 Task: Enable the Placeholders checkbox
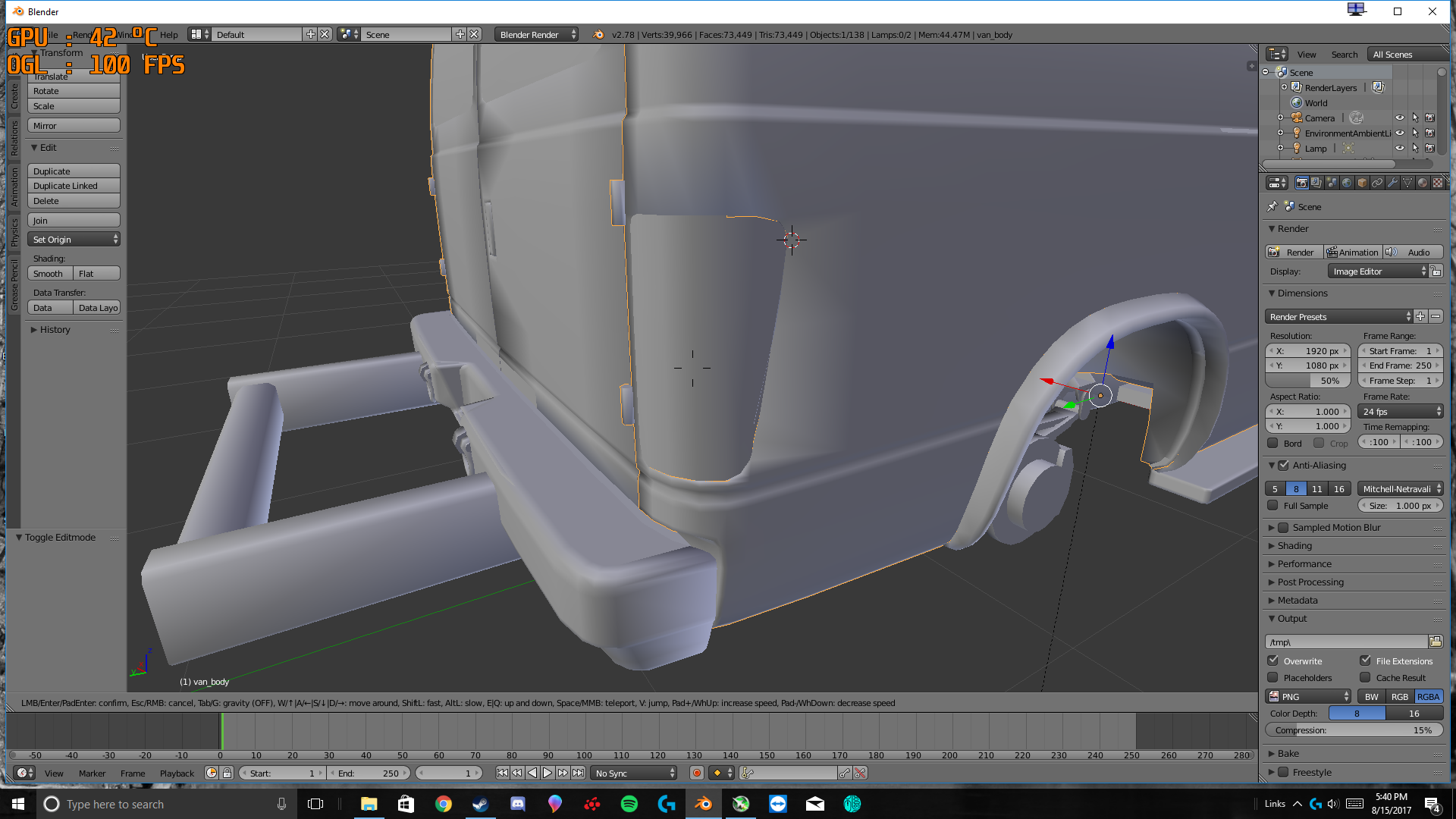point(1272,677)
